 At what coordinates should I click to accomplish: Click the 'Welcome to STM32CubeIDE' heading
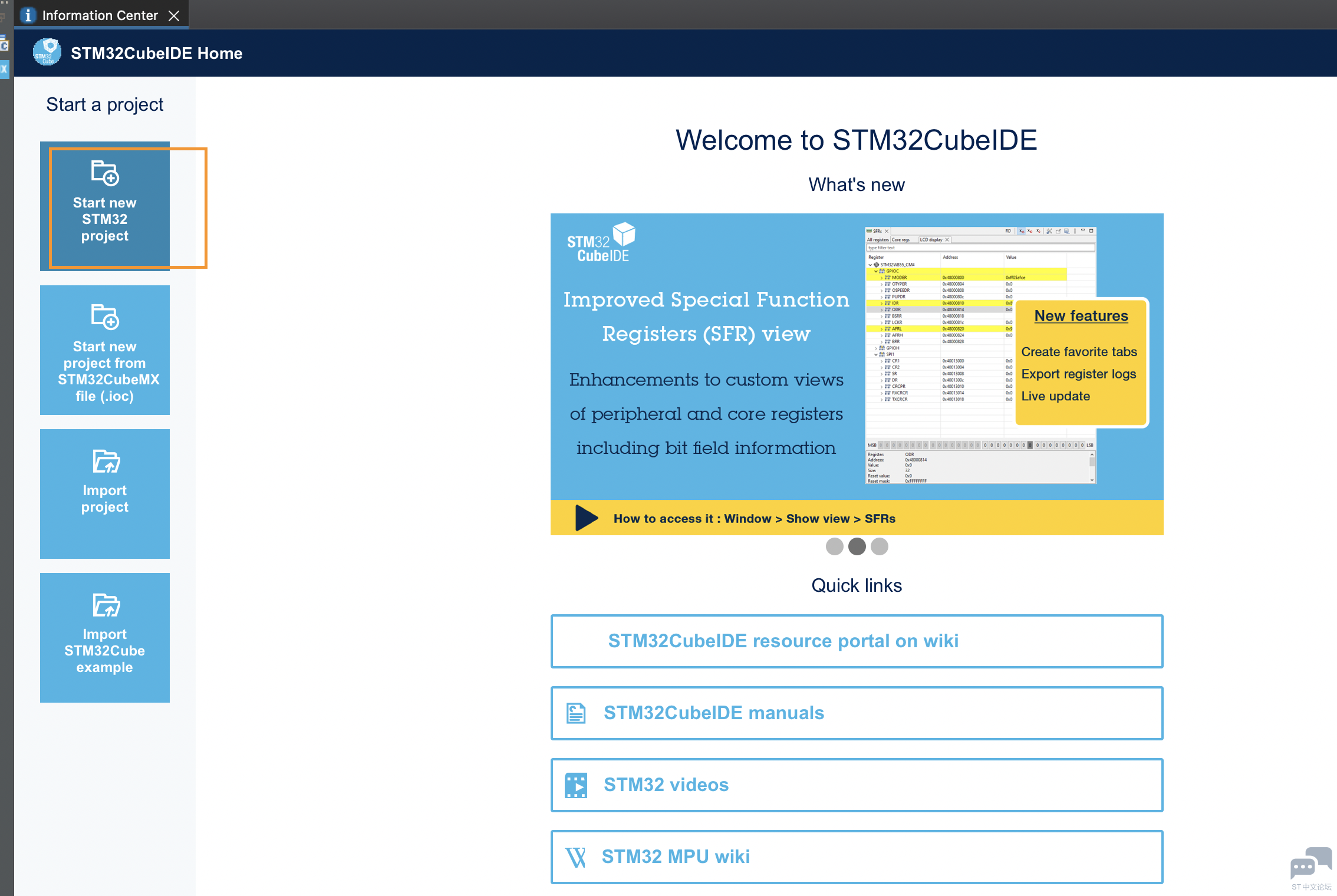point(857,140)
